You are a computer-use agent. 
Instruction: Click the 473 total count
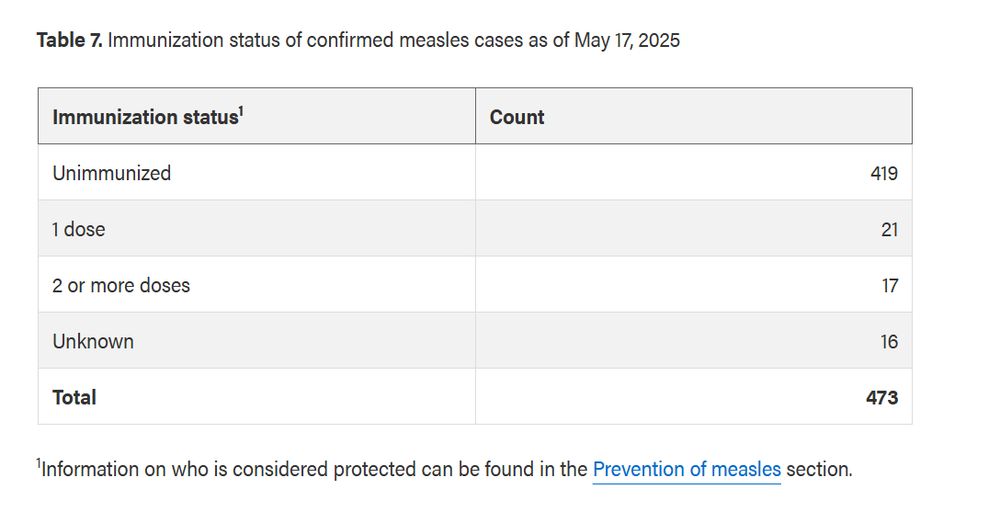tap(882, 398)
